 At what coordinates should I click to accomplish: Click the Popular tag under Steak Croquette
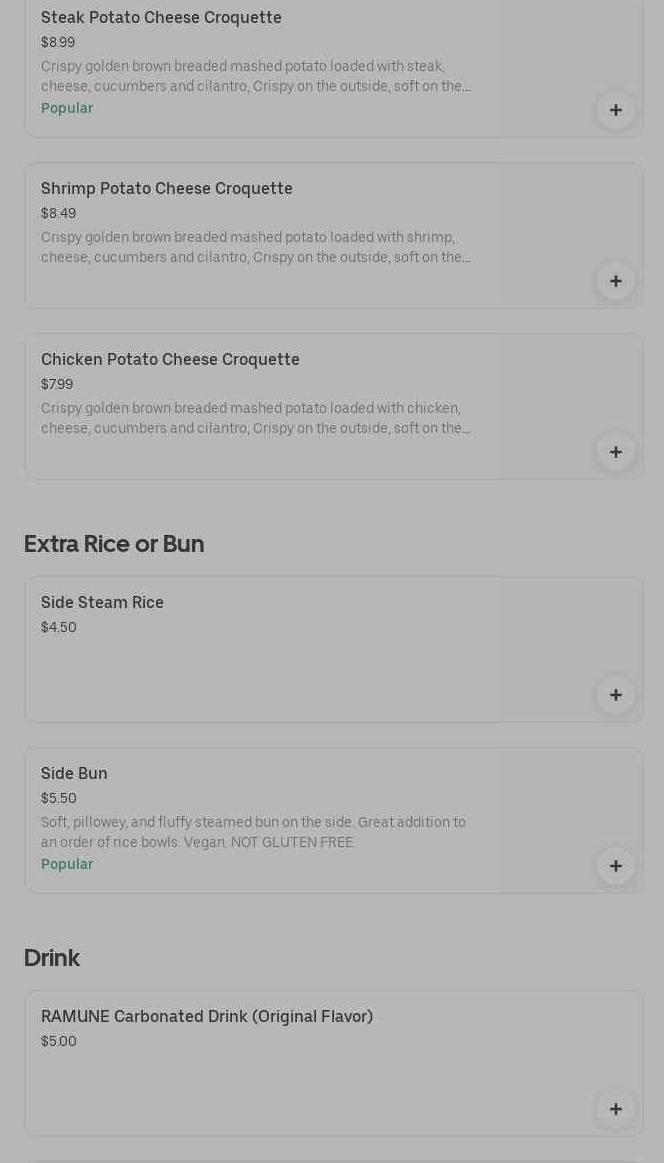coord(67,108)
